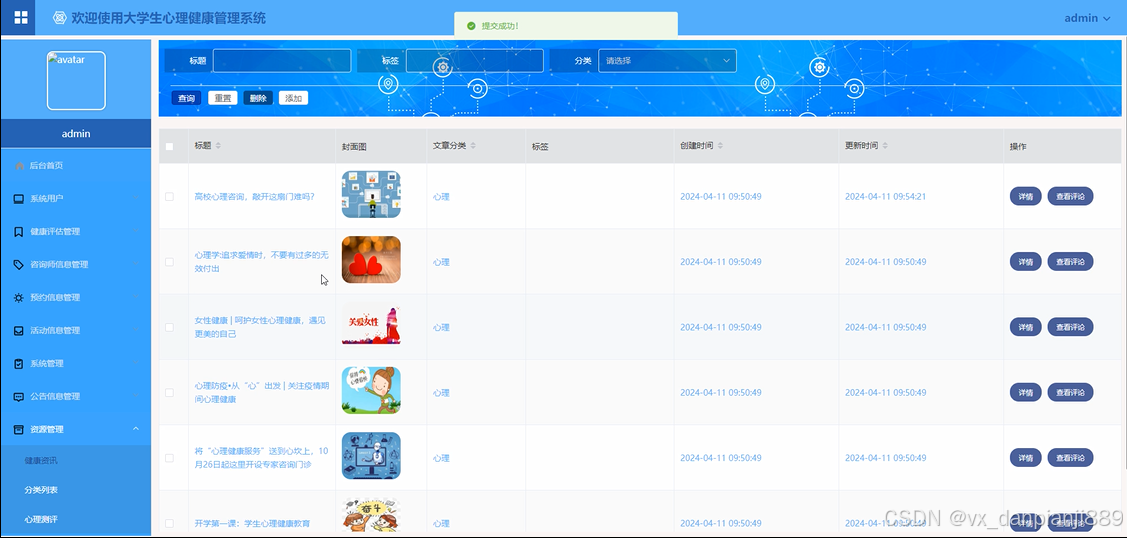Check the row for 心理防疫 article

coord(170,392)
